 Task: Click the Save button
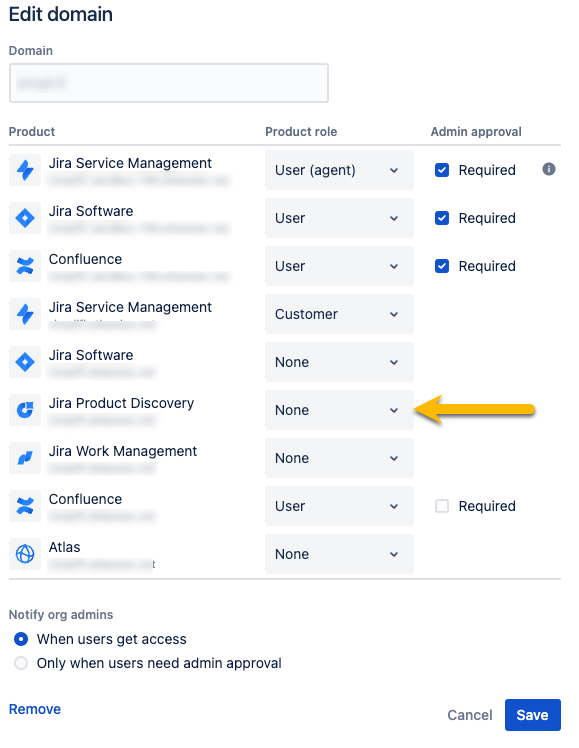tap(533, 715)
